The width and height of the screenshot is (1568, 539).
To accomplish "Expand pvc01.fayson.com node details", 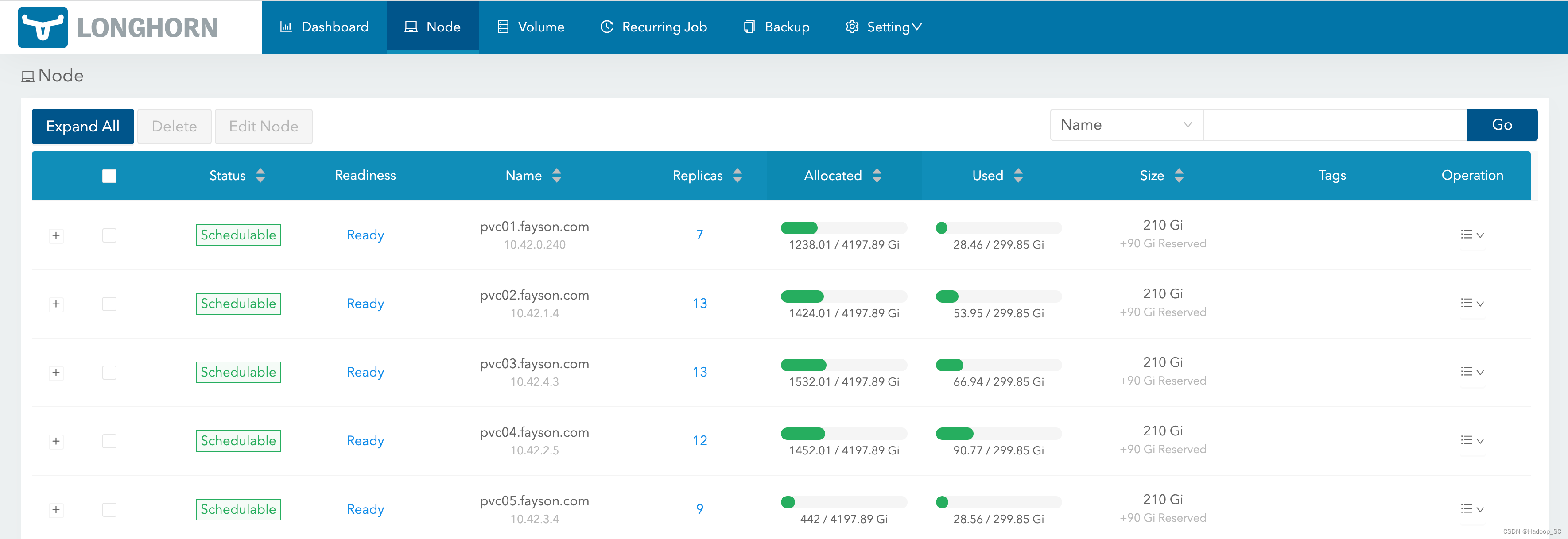I will [x=56, y=235].
